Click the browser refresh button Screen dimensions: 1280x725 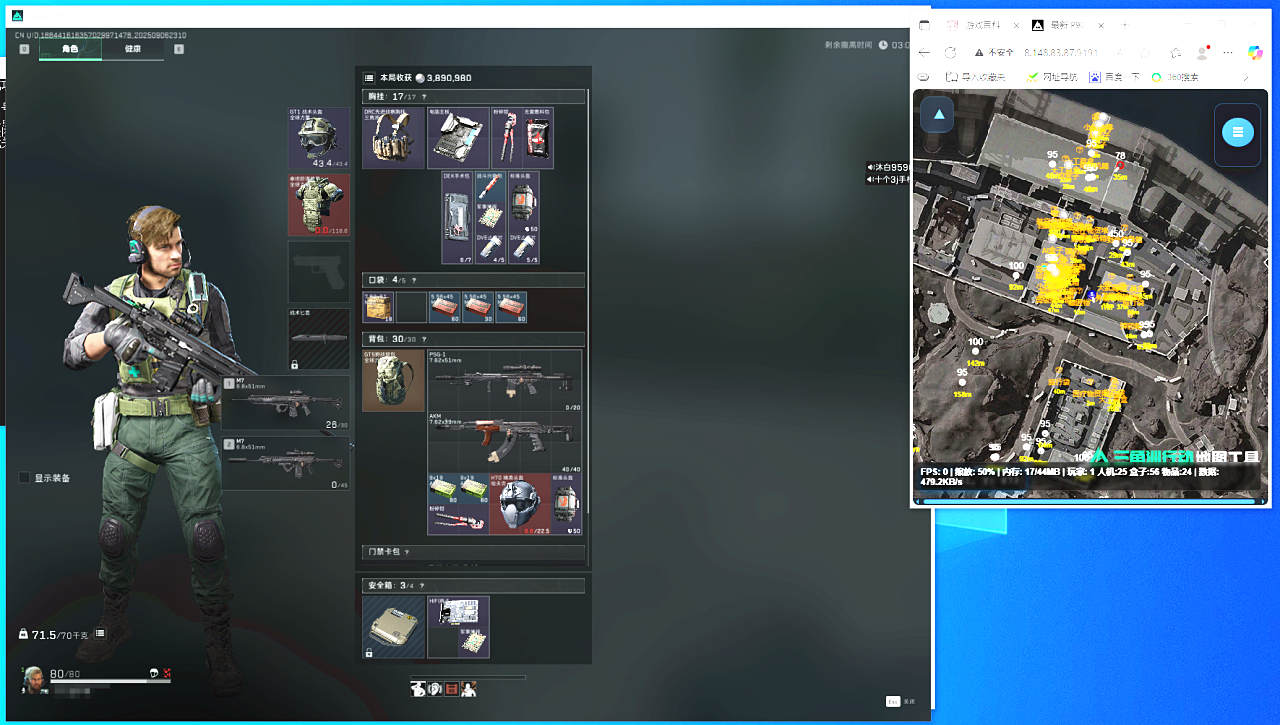point(951,52)
